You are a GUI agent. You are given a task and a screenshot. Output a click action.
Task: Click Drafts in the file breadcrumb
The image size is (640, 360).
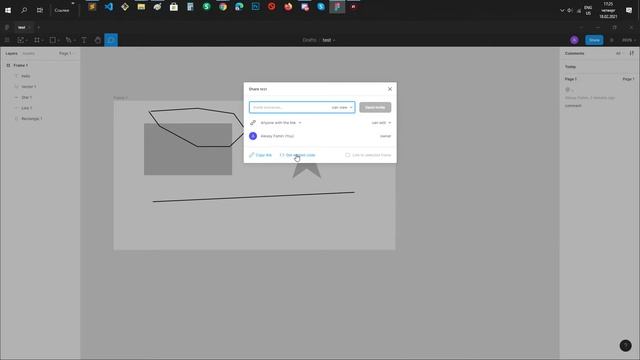309,40
